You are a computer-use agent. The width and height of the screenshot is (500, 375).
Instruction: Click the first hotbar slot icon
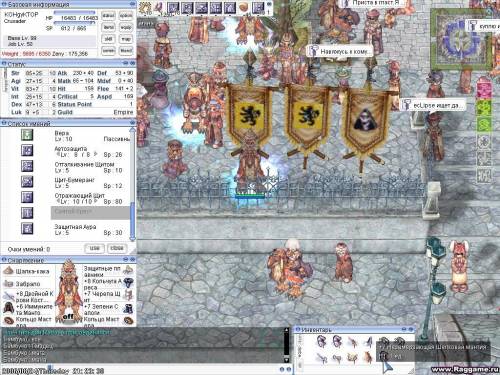tap(145, 7)
